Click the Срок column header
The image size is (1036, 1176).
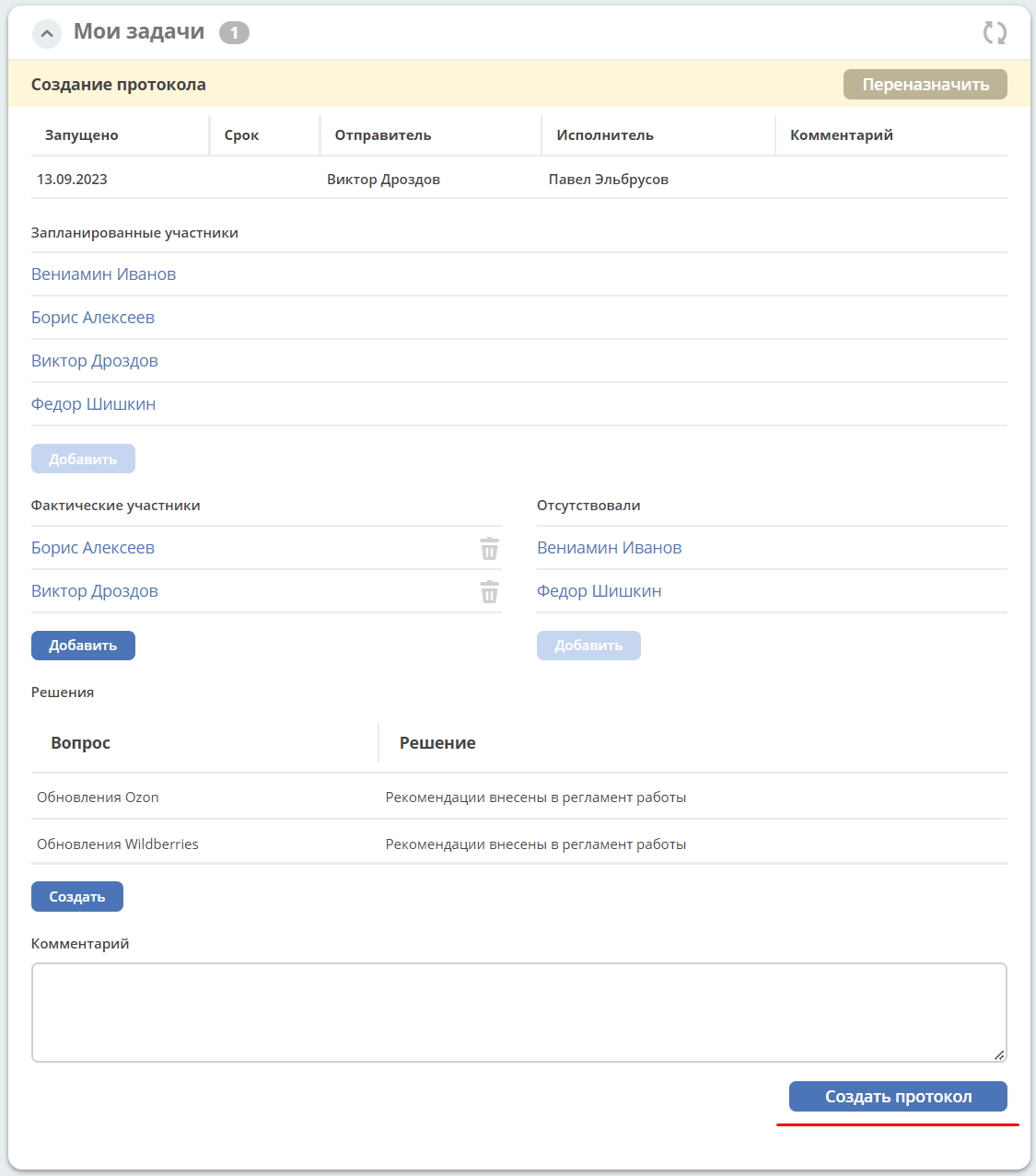(x=241, y=135)
